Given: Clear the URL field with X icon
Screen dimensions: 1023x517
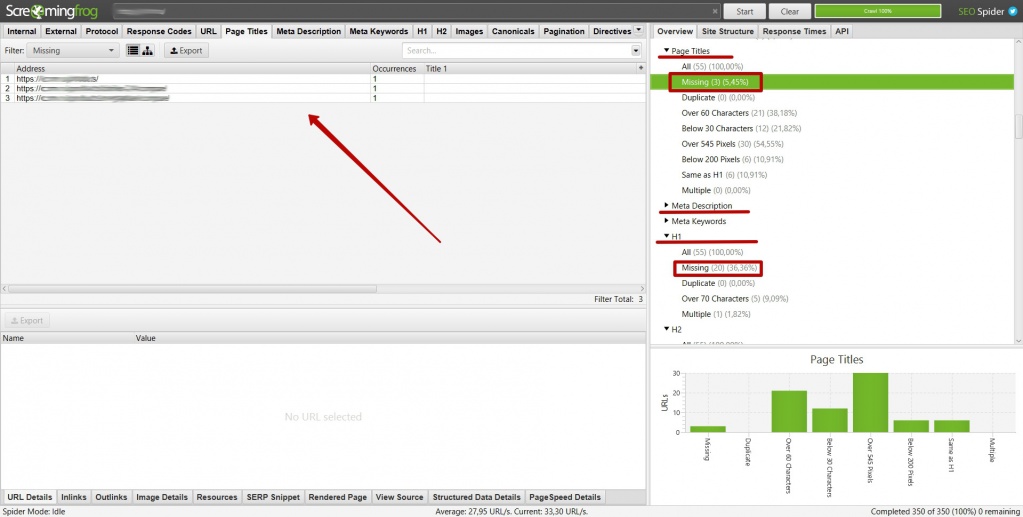Looking at the screenshot, I should click(x=714, y=12).
